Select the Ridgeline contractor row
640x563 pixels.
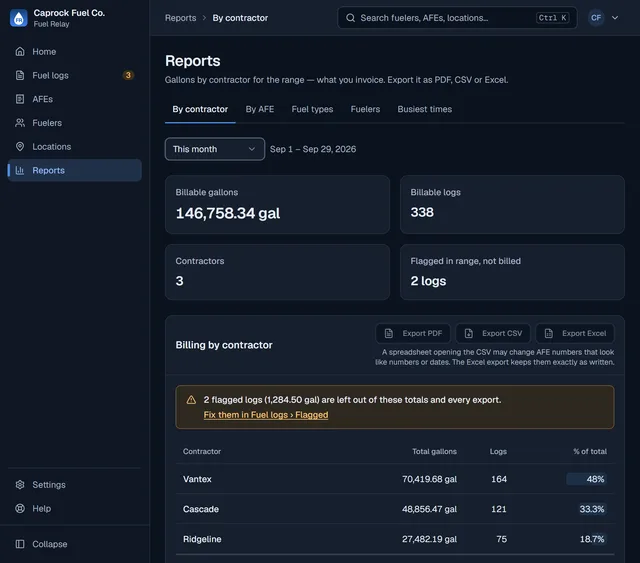395,539
